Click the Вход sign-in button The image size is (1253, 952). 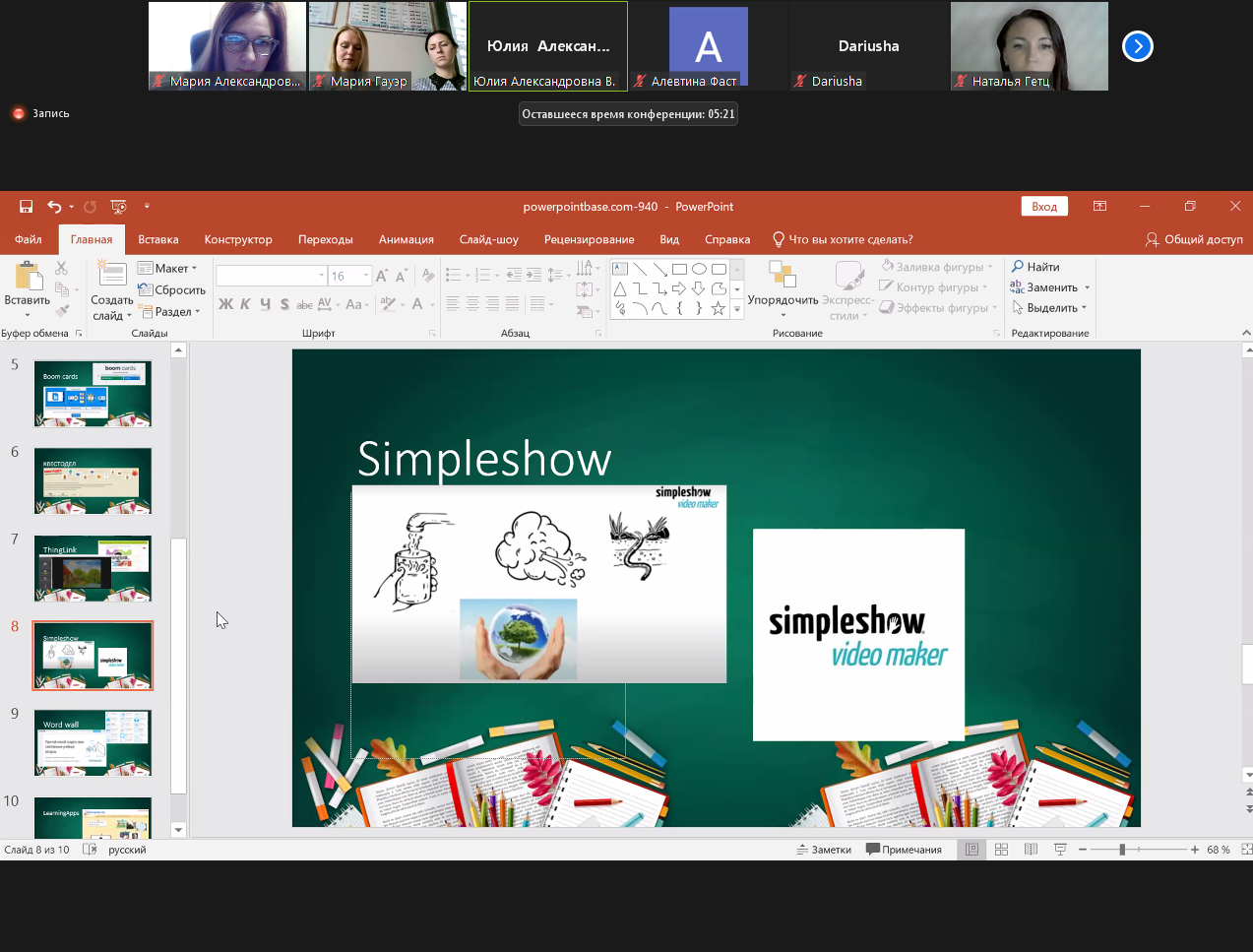1044,207
